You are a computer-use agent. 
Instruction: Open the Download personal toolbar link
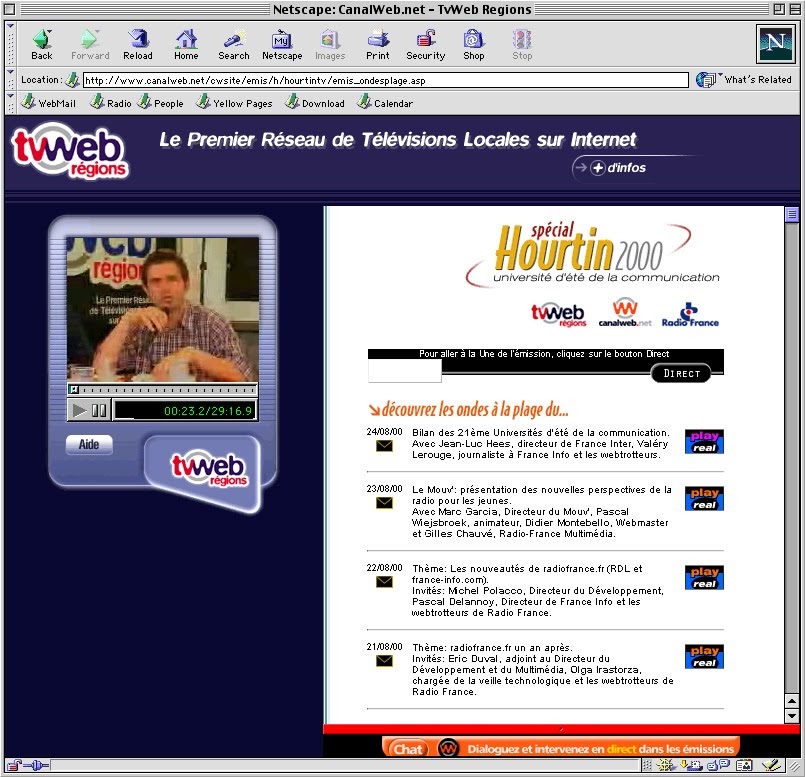[315, 103]
